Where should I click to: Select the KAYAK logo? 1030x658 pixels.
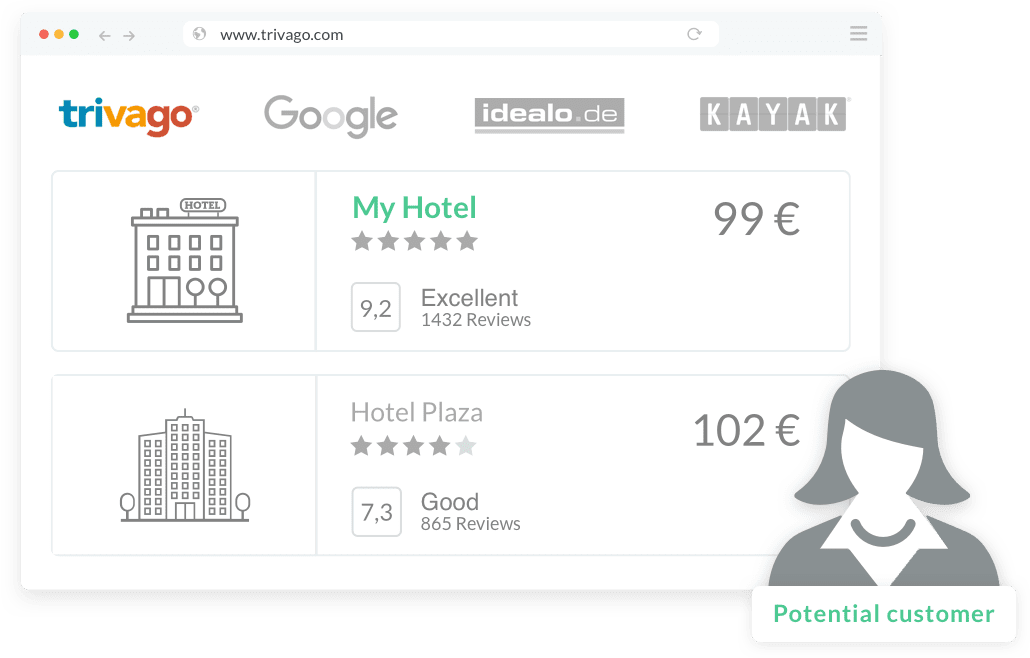(774, 114)
